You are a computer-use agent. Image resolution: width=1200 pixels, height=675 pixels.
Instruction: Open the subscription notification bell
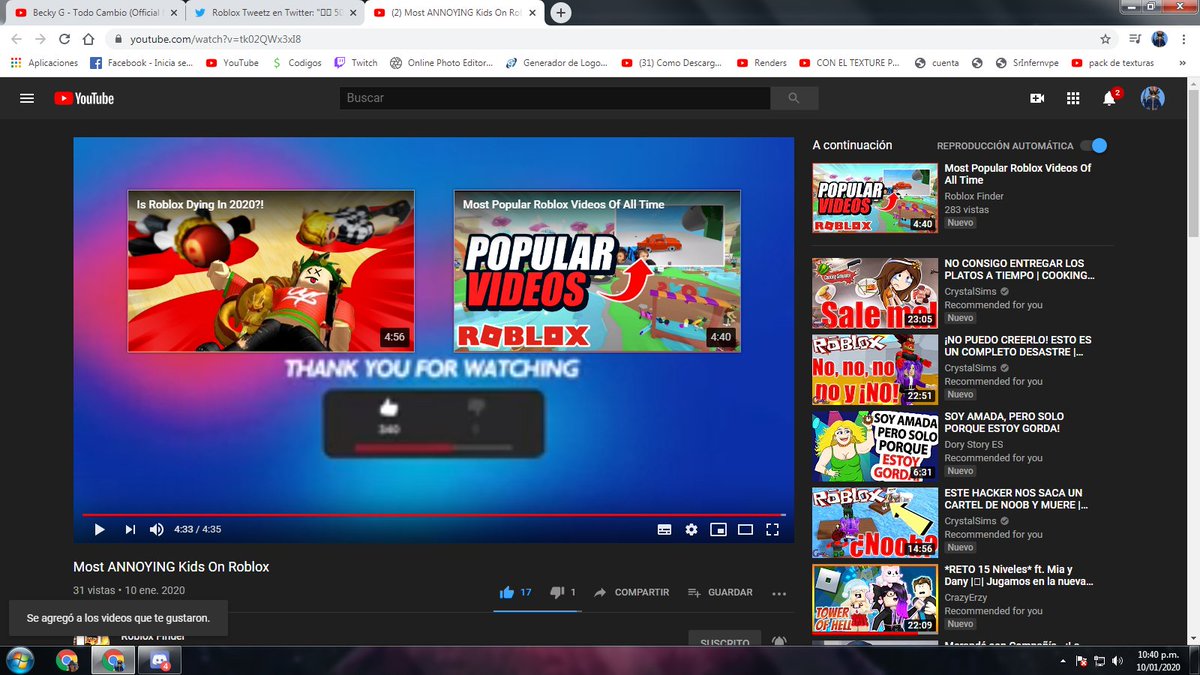click(x=779, y=641)
